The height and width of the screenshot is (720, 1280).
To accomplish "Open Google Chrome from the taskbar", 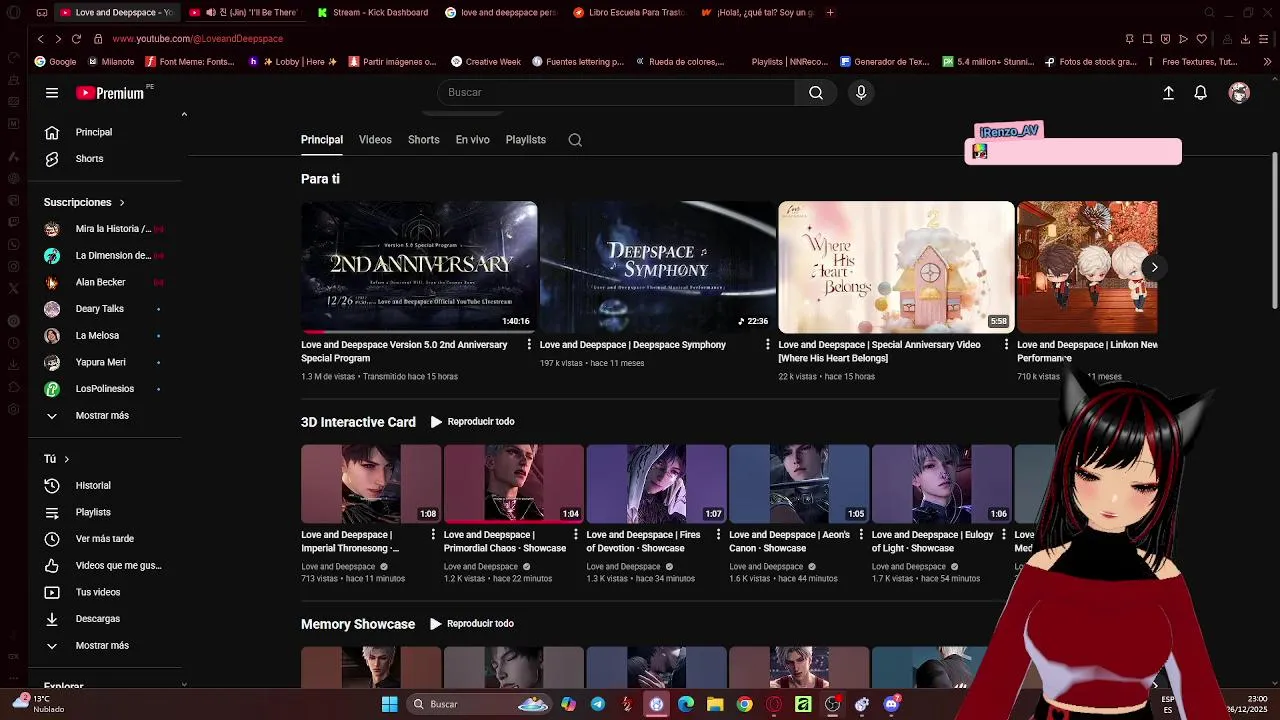I will (744, 704).
